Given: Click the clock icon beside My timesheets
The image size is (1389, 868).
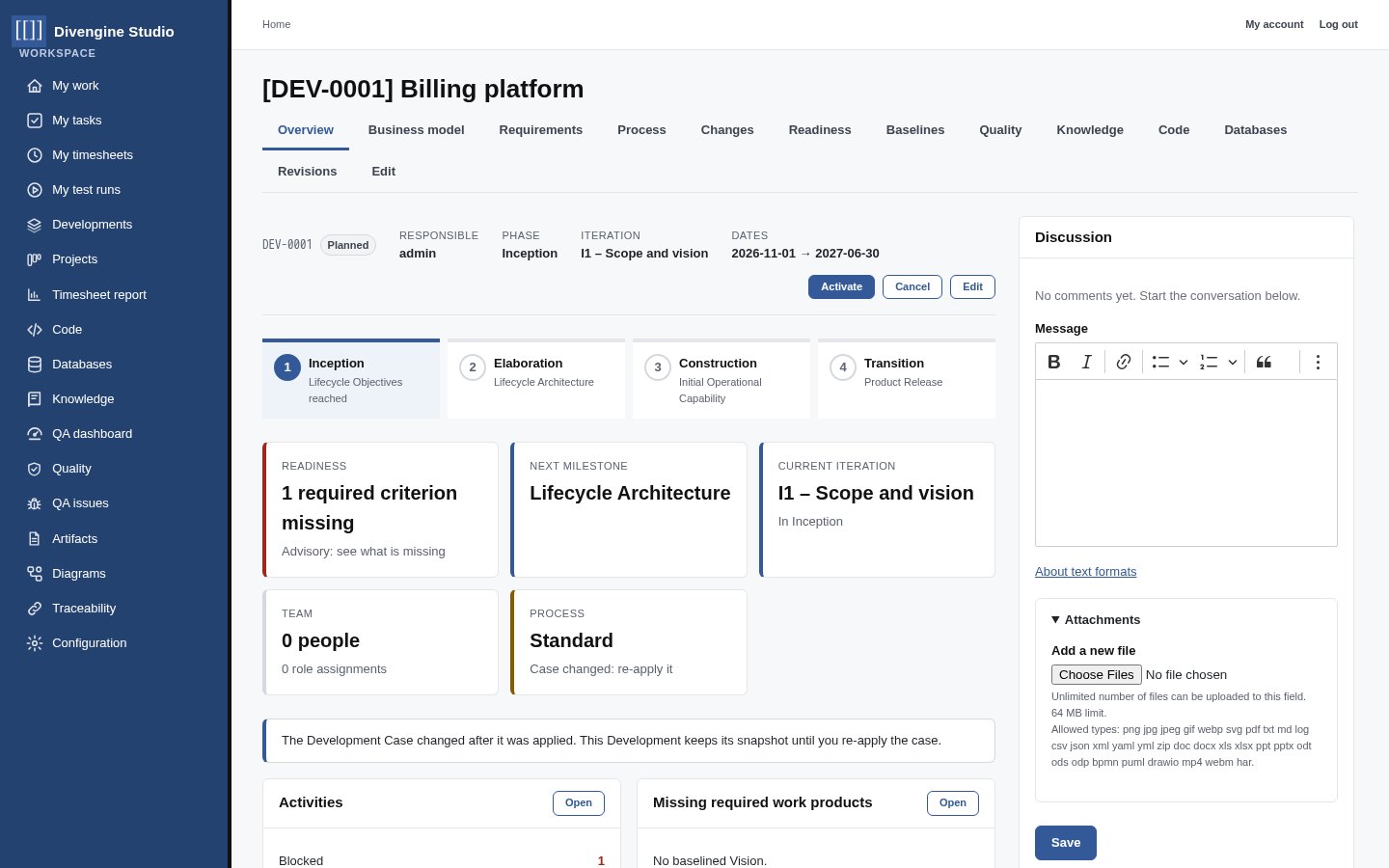Looking at the screenshot, I should (35, 155).
